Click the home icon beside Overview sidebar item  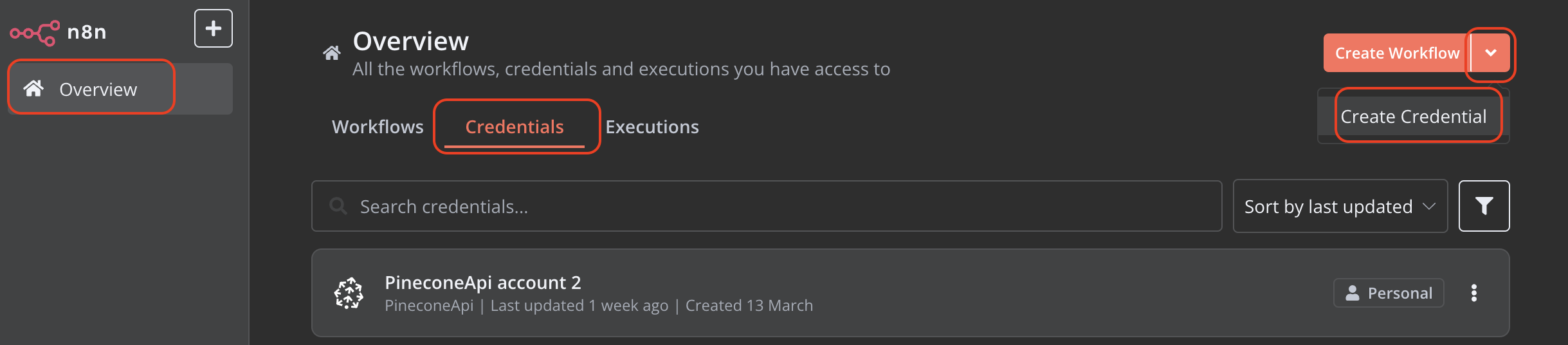[x=33, y=88]
